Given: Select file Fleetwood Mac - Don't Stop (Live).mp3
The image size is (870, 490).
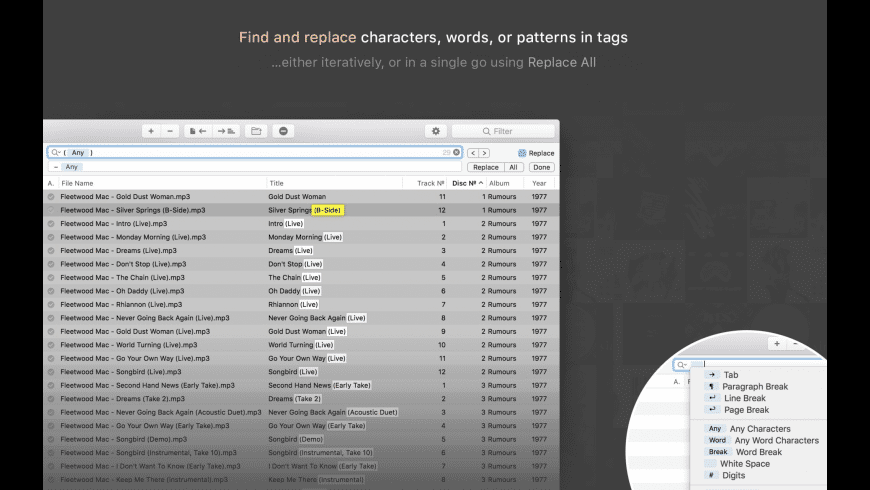Looking at the screenshot, I should (x=123, y=264).
